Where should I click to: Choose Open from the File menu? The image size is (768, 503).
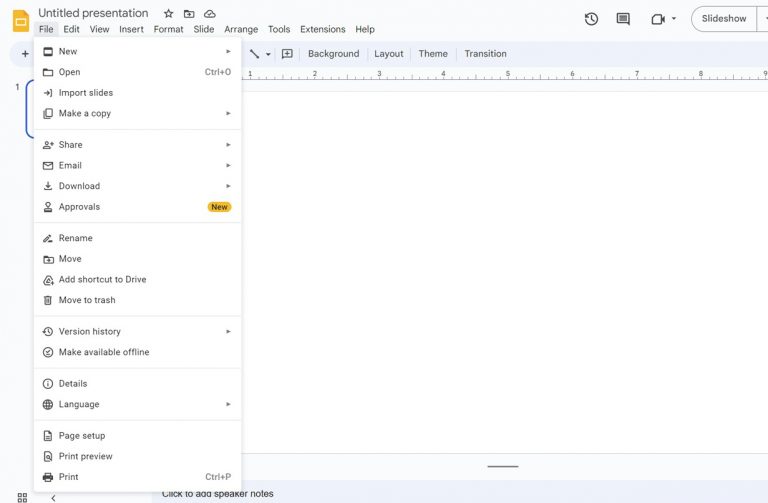[138, 72]
